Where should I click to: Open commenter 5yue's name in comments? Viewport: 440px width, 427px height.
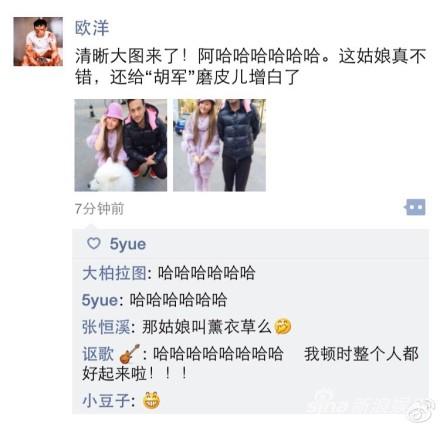pyautogui.click(x=100, y=300)
